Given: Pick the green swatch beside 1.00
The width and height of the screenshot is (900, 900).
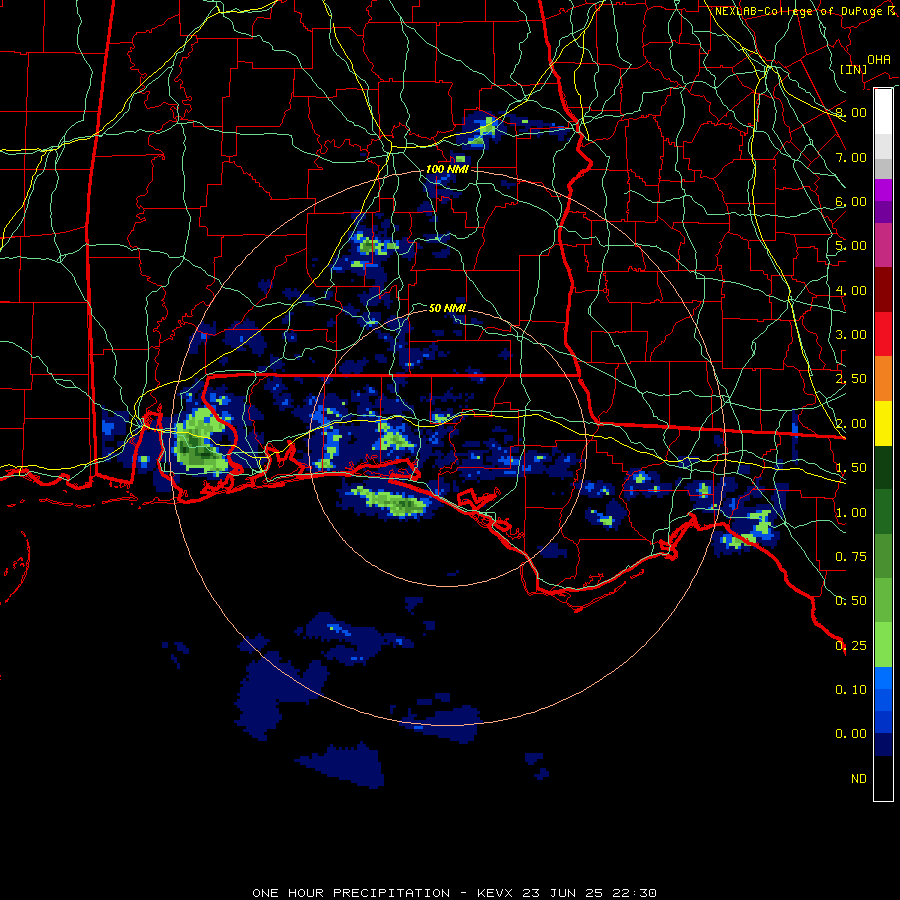Looking at the screenshot, I should pos(883,512).
